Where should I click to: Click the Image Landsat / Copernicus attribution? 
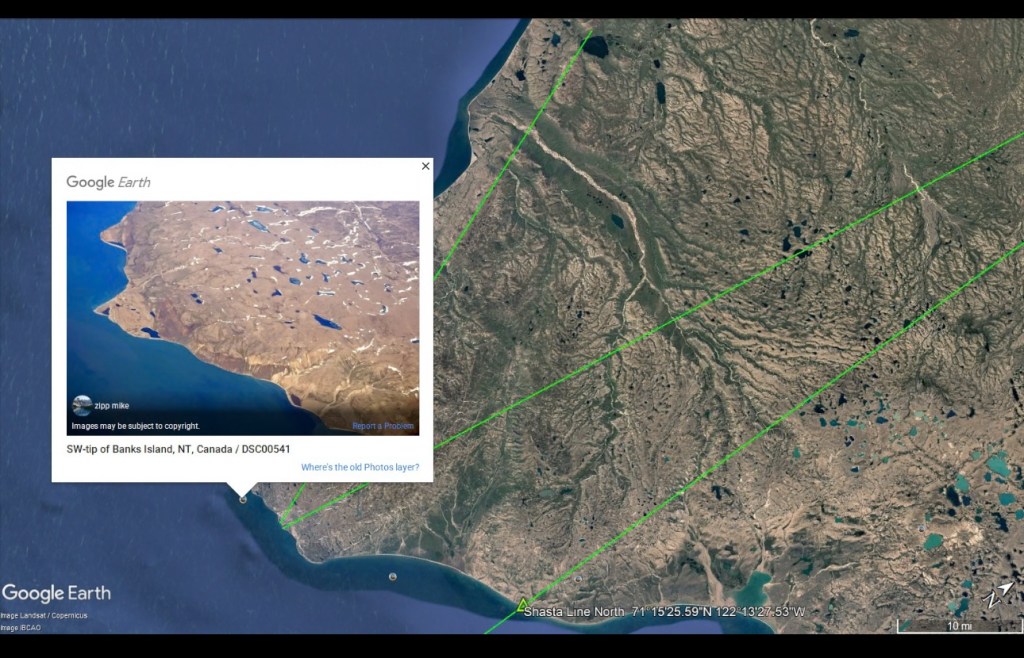coord(44,615)
